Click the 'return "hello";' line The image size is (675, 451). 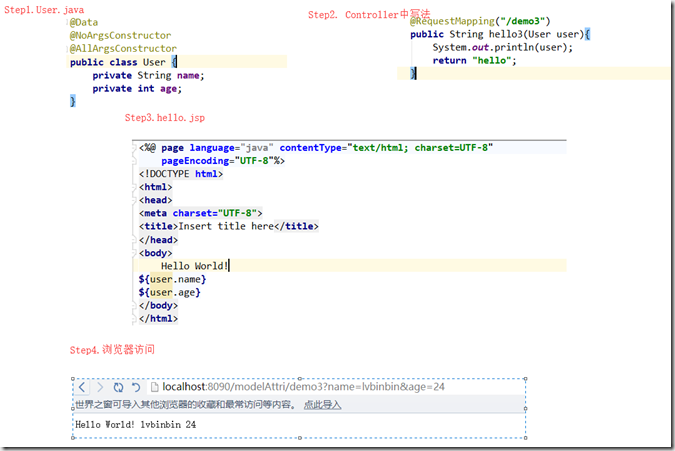pos(474,61)
